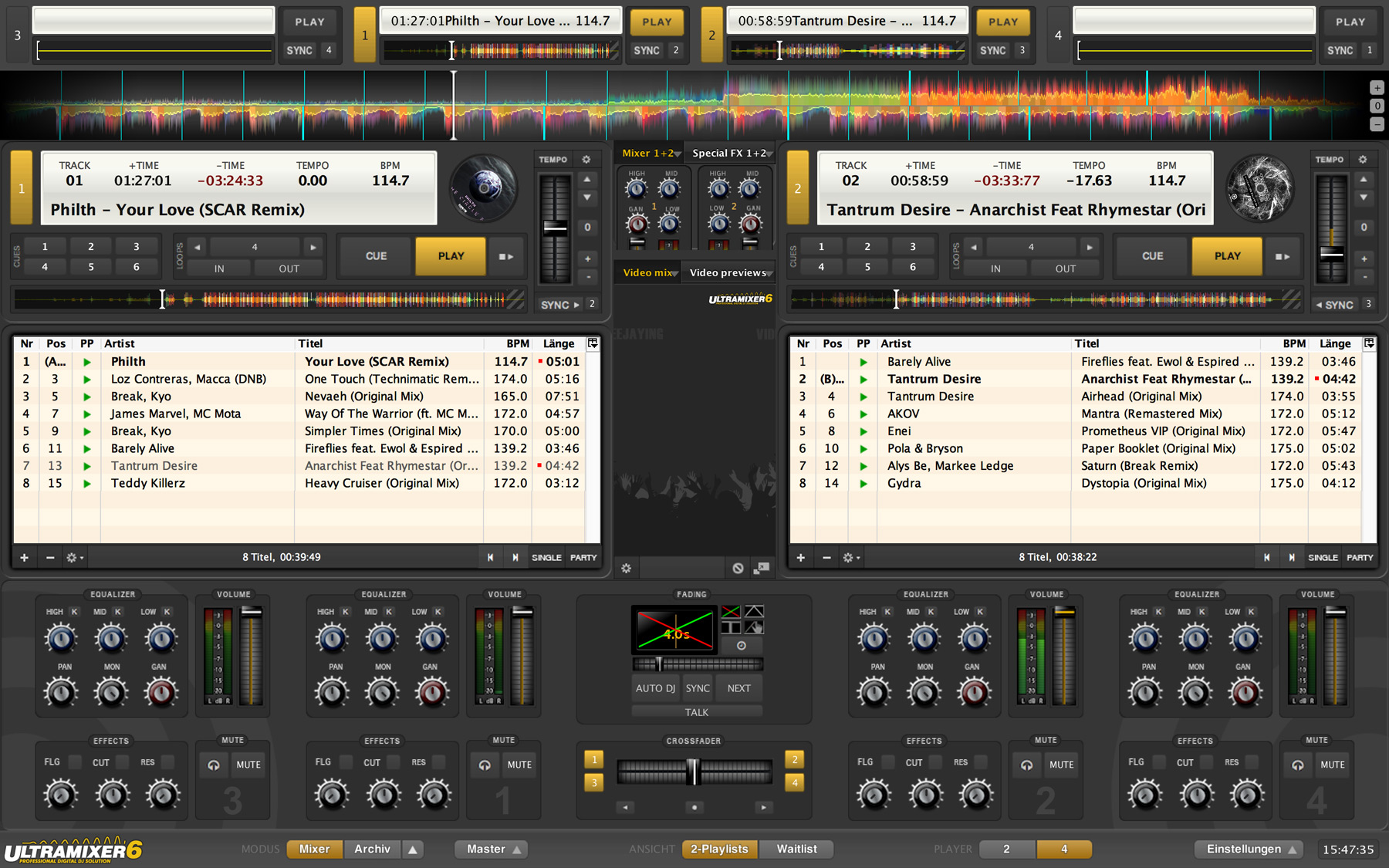
Task: Add a track with the plus icon on playlist 1
Action: coord(25,557)
